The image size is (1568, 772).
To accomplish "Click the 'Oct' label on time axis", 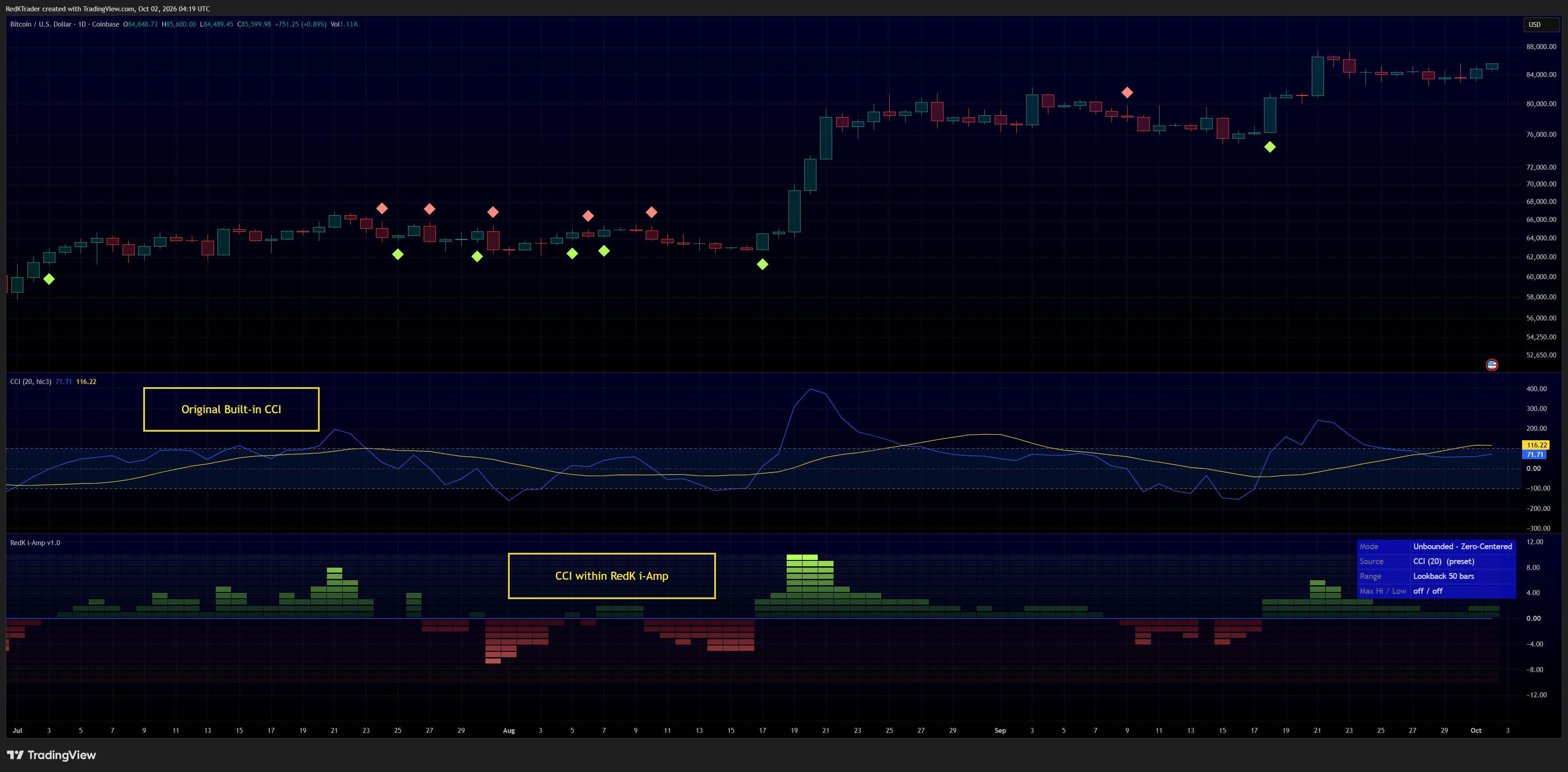I will (x=1476, y=731).
